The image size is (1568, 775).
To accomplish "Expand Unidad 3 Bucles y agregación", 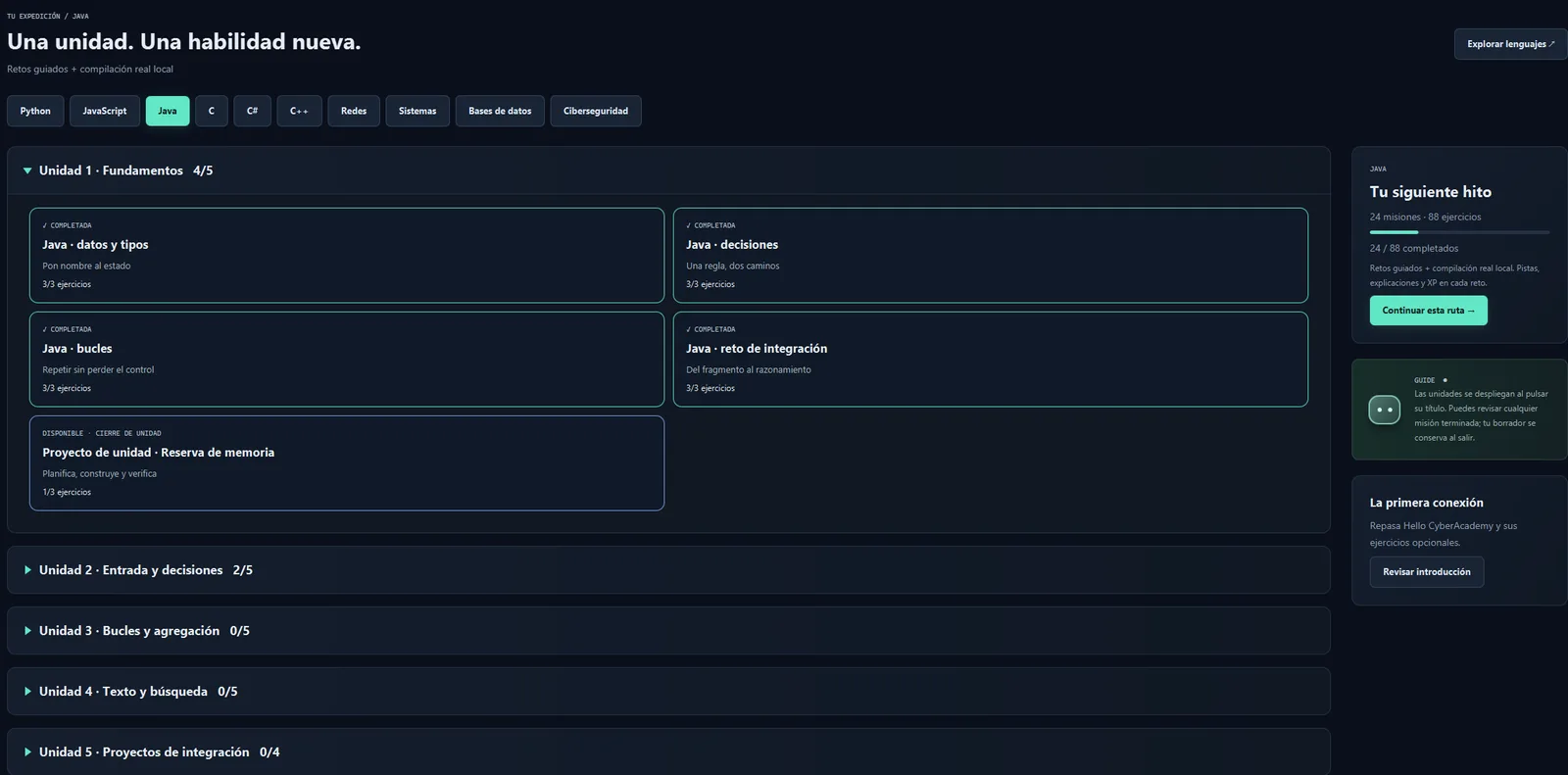I will (668, 631).
